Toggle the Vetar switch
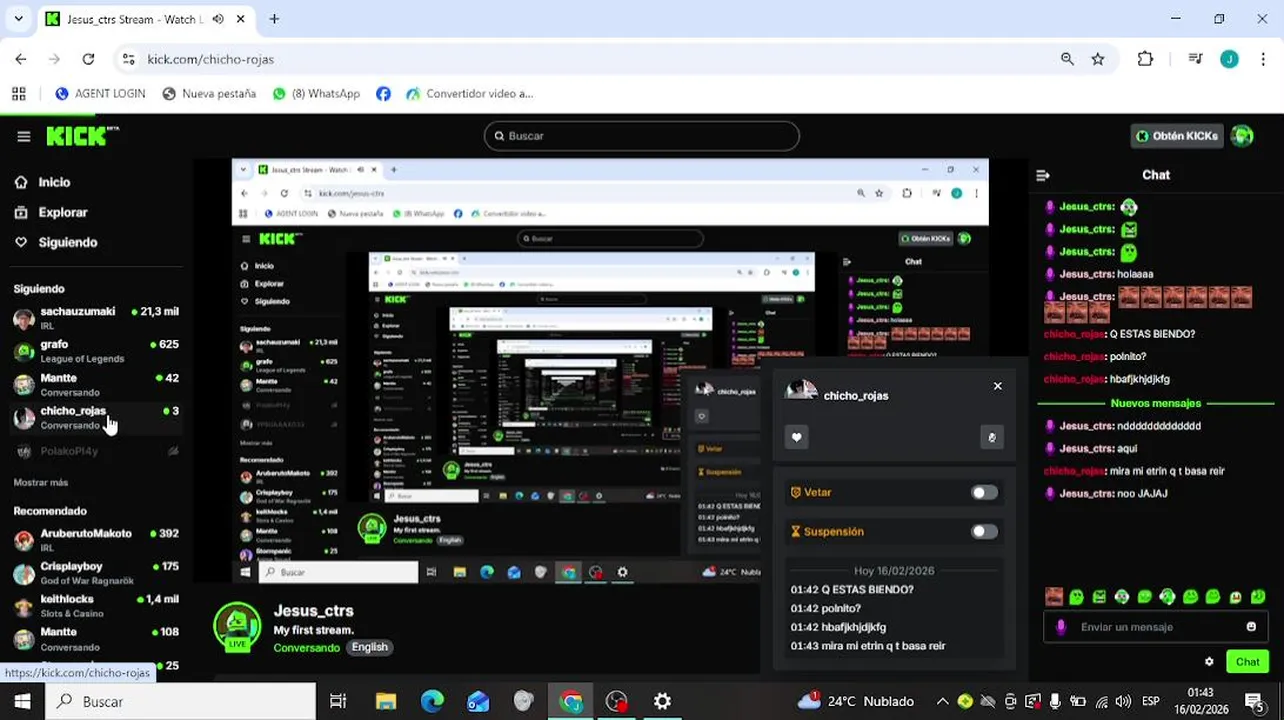Image resolution: width=1284 pixels, height=720 pixels. point(984,492)
